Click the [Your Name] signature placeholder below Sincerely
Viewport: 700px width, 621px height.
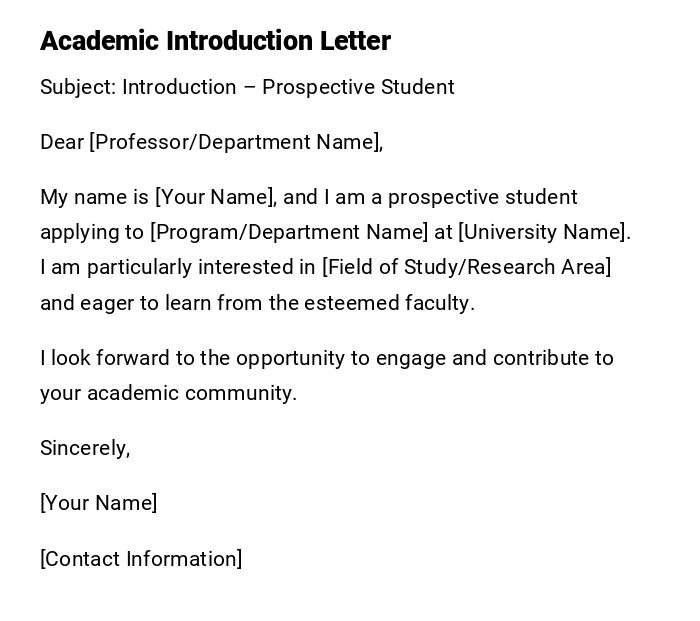tap(98, 503)
